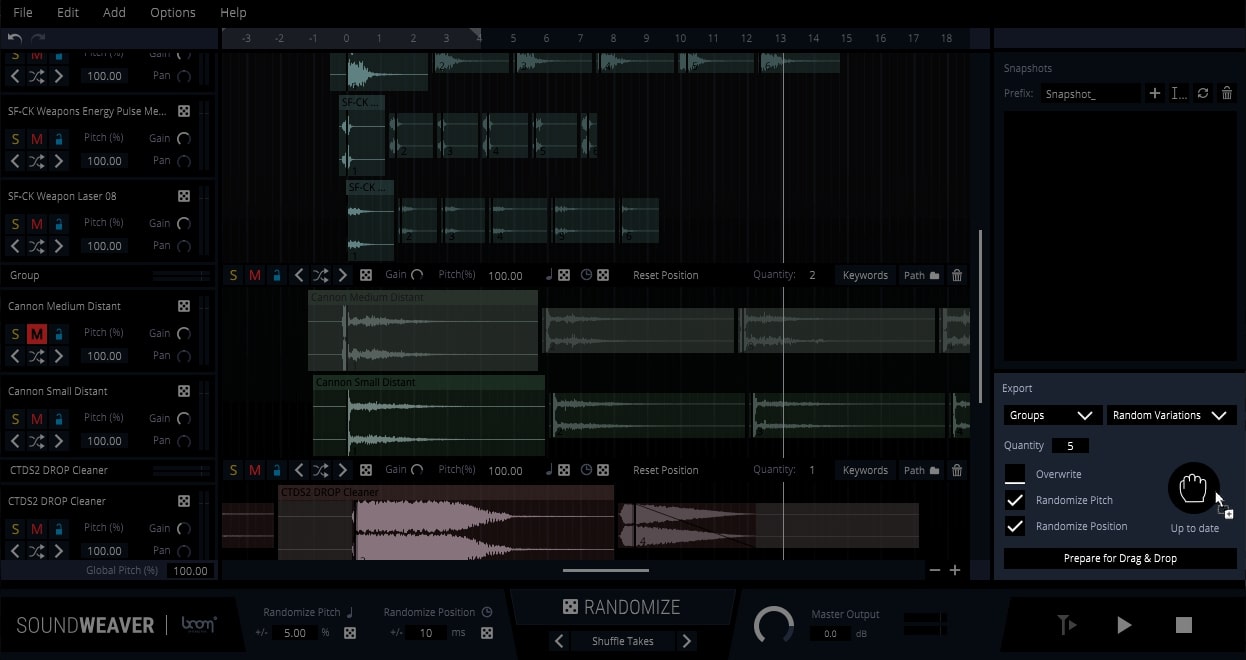Turn the Master Output knob
Image resolution: width=1246 pixels, height=660 pixels.
(775, 625)
